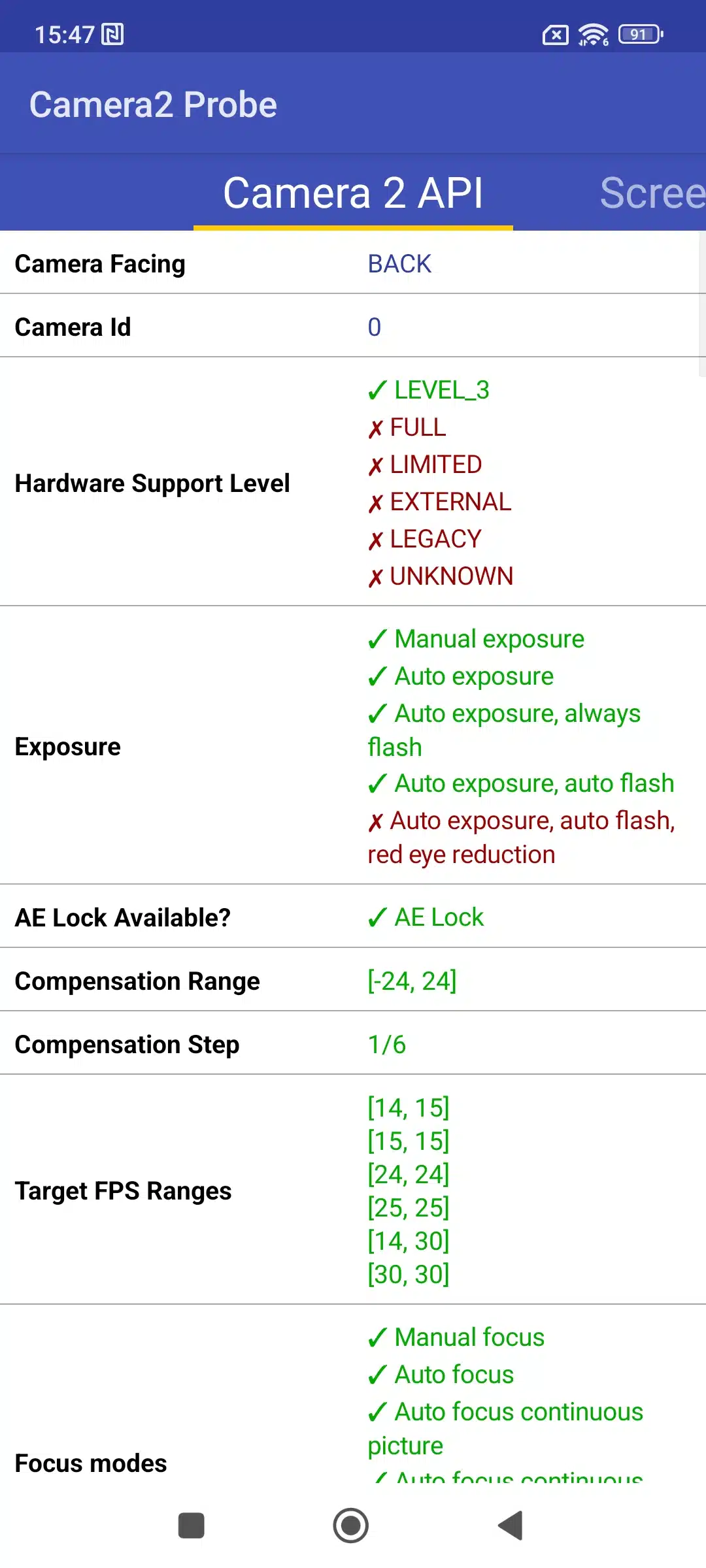Tap the NFC status bar icon
This screenshot has height=1568, width=706.
point(112,34)
